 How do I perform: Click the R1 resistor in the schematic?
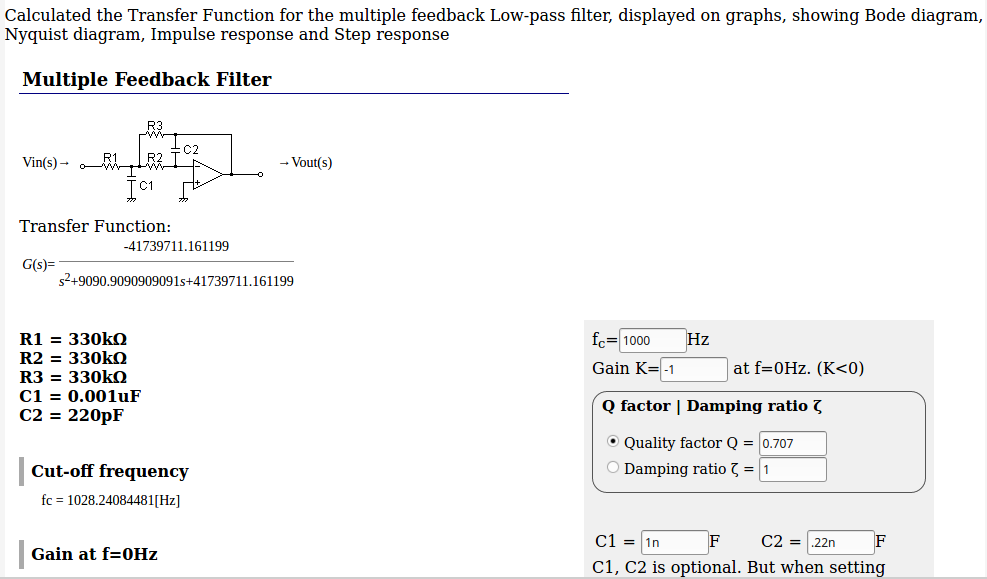(x=111, y=162)
